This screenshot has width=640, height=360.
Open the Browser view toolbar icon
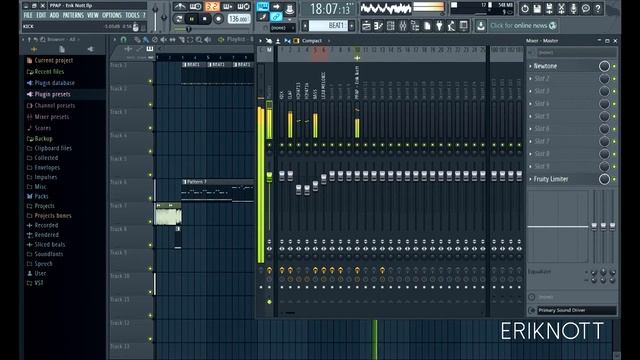pos(415,26)
